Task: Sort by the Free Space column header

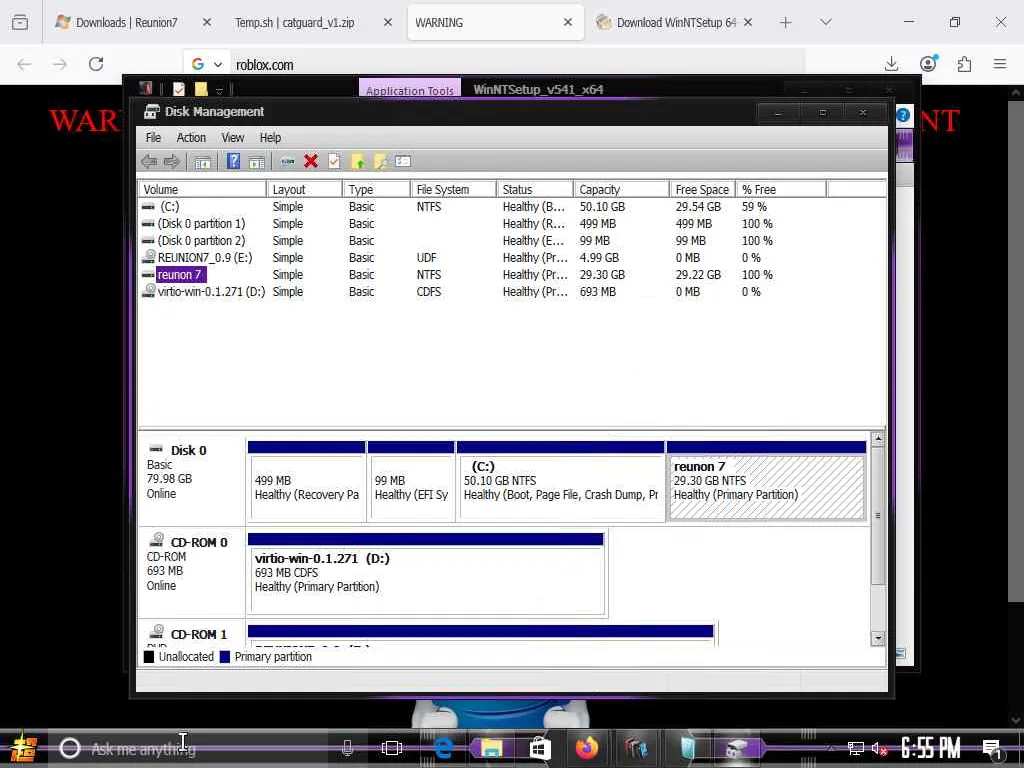Action: (x=702, y=189)
